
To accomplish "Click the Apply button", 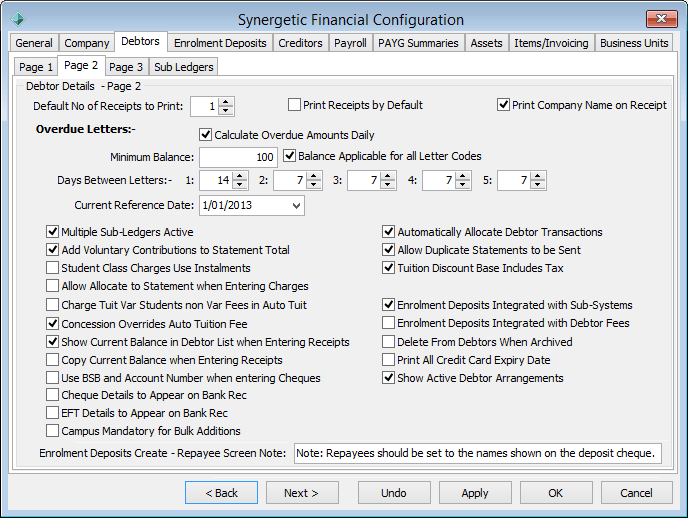I will click(x=475, y=493).
